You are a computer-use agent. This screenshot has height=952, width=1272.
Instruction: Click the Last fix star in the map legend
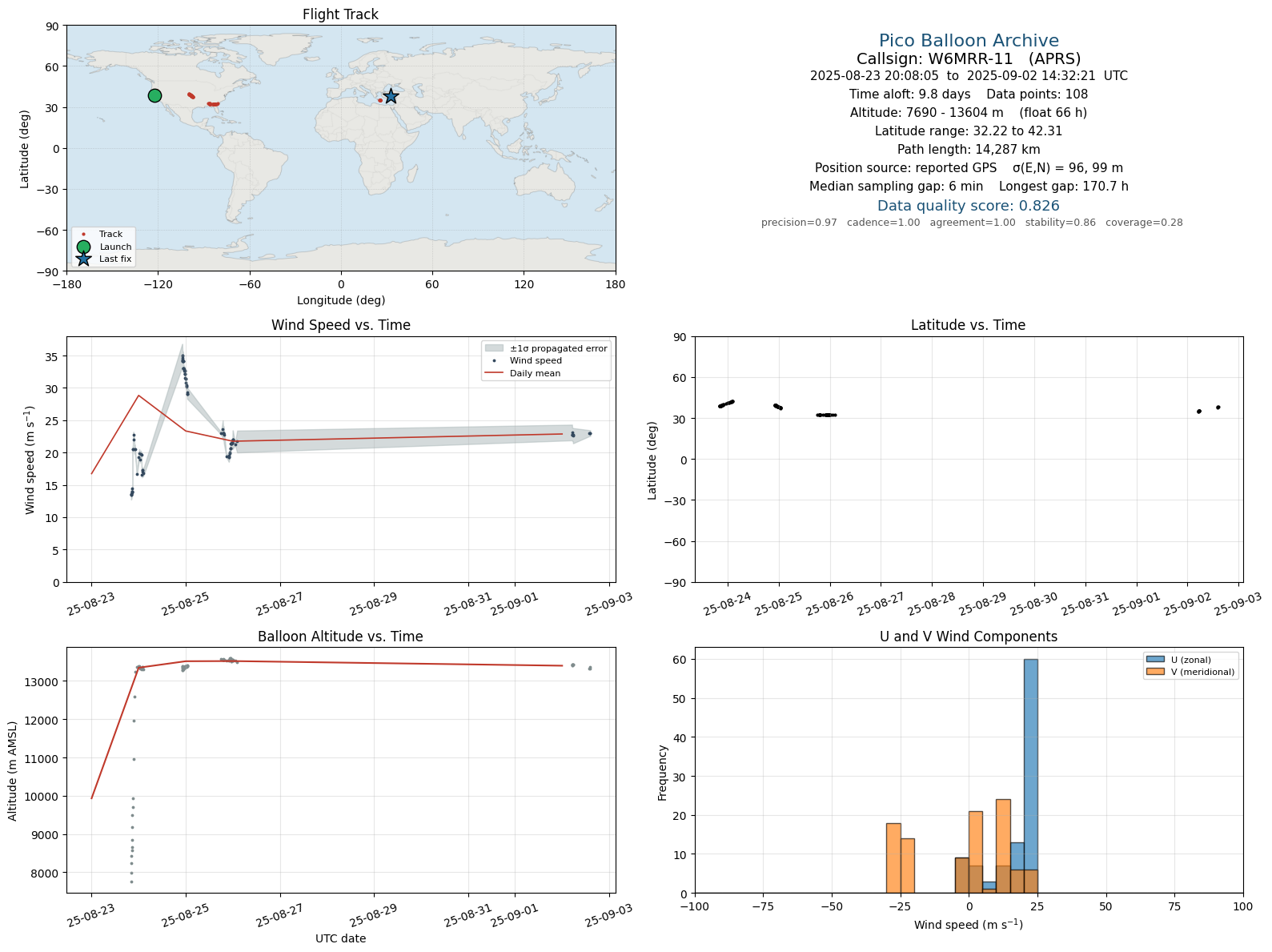83,259
